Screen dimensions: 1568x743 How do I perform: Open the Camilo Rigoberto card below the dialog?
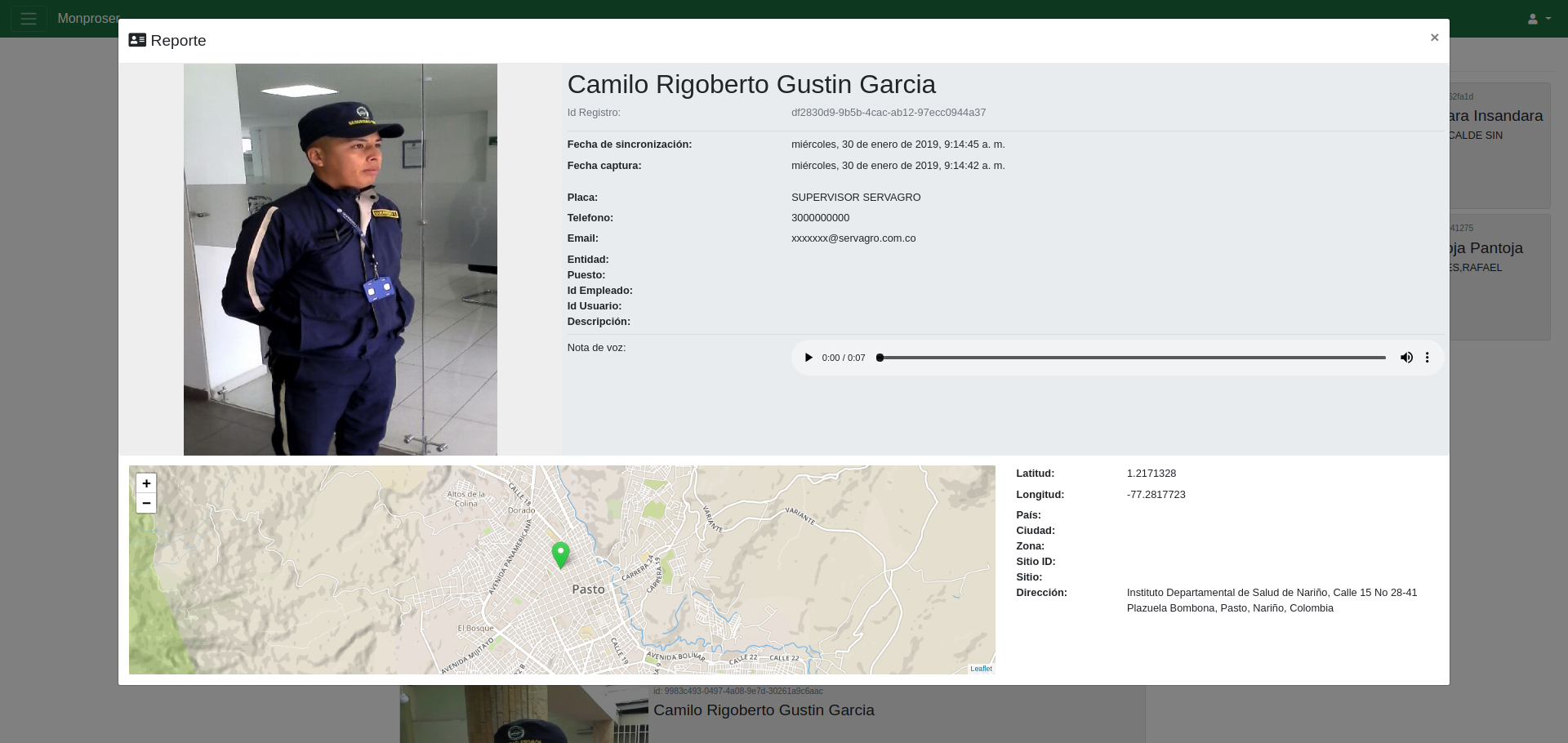pos(764,710)
